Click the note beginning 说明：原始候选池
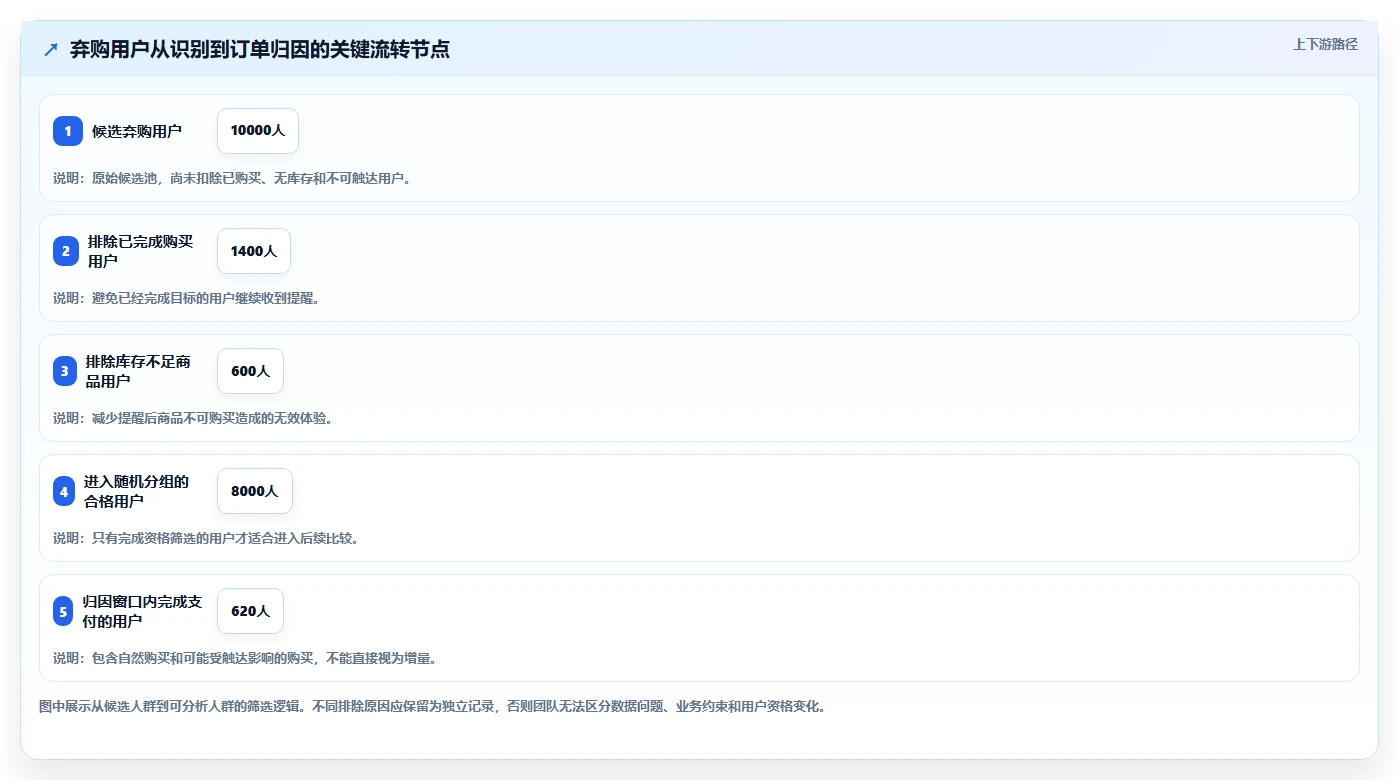This screenshot has height=780, width=1399. tap(232, 178)
